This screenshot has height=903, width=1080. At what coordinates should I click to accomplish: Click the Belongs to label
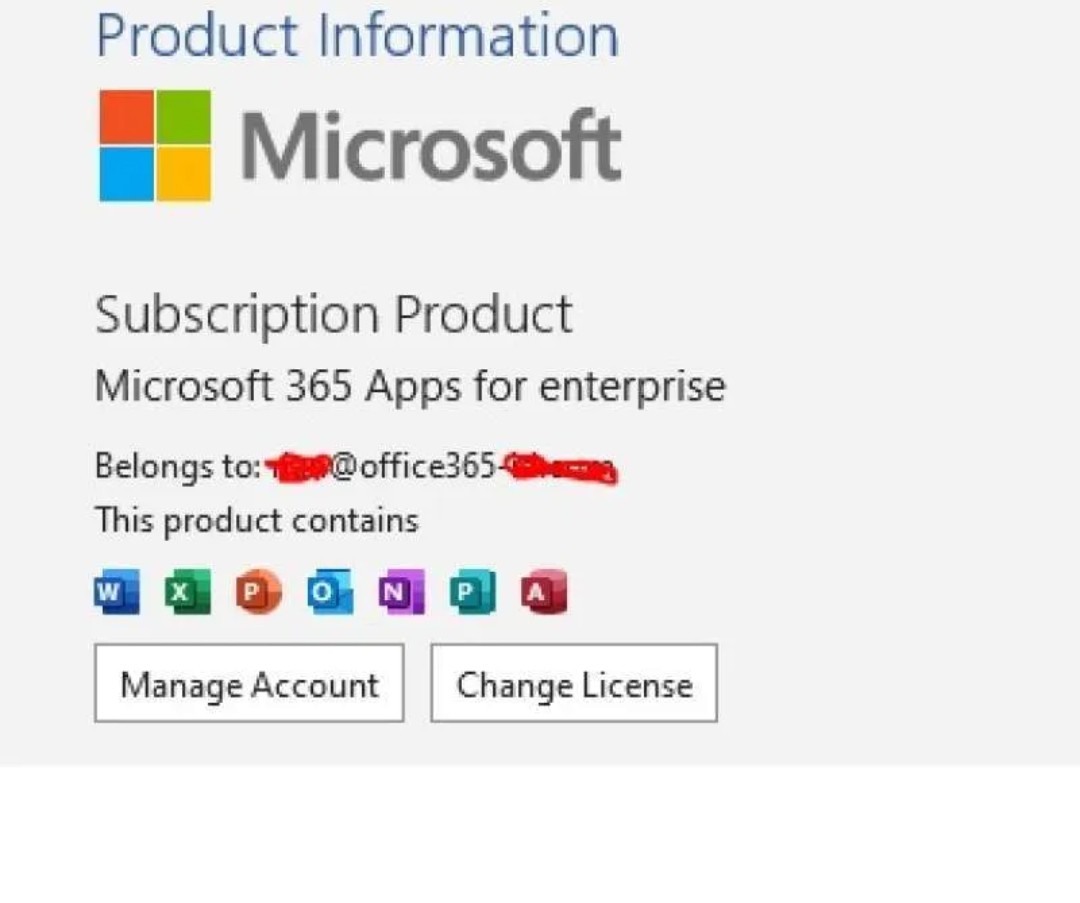coord(178,466)
